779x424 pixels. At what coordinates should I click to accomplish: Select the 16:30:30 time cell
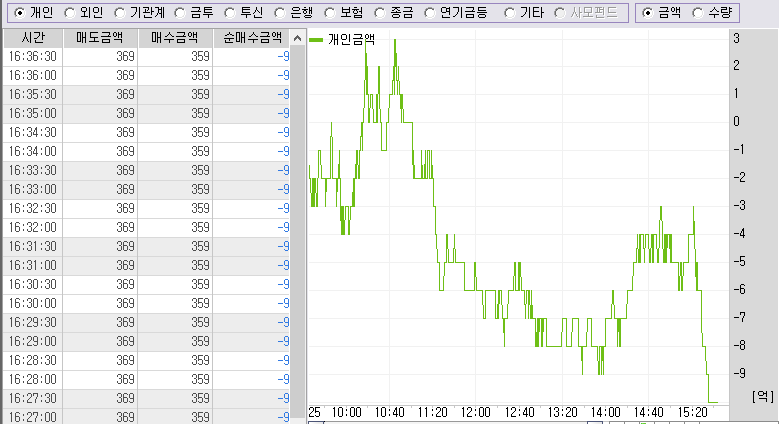click(x=33, y=284)
